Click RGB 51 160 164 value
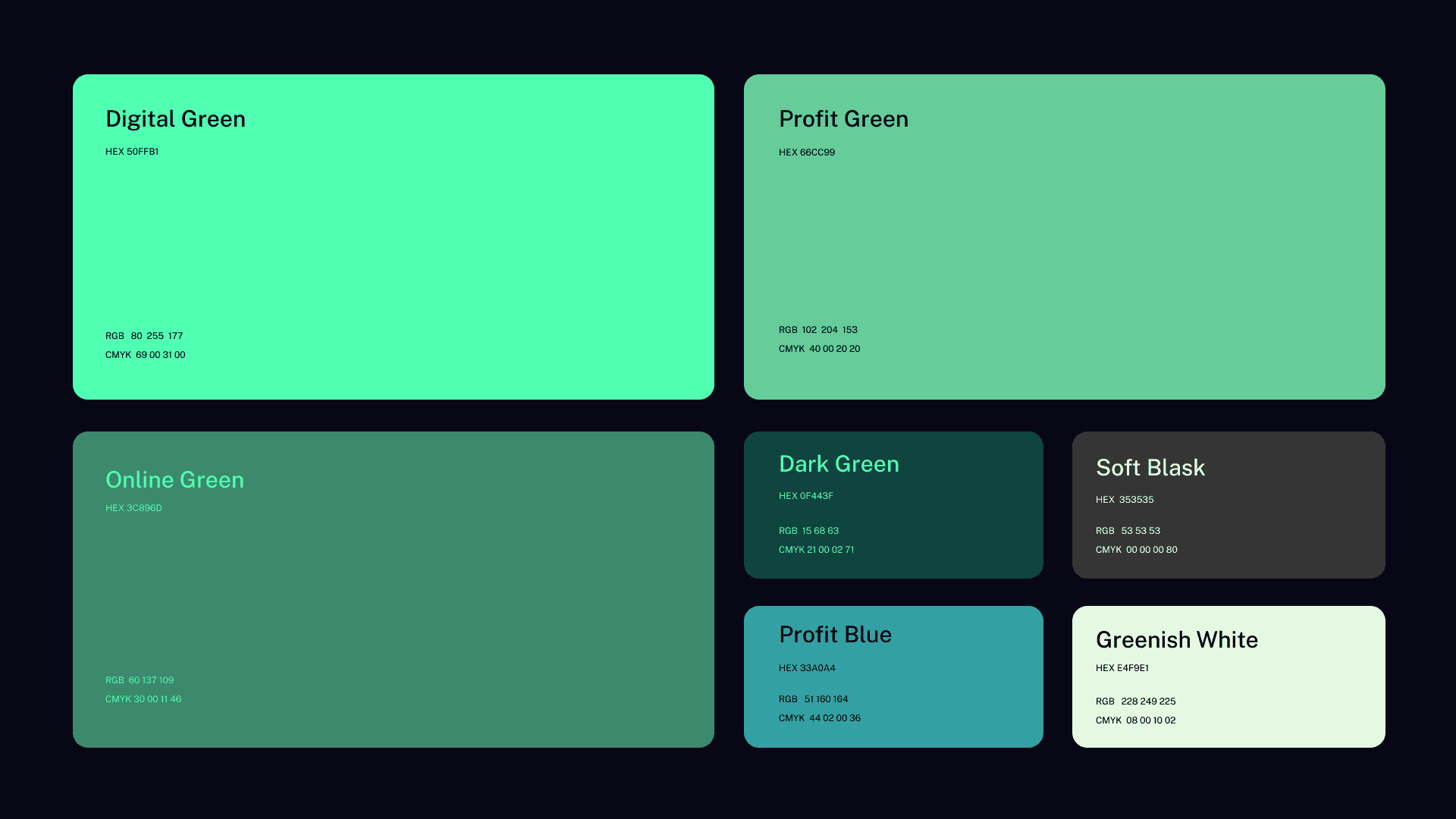Screen dimensions: 1456x819 pyautogui.click(x=814, y=699)
